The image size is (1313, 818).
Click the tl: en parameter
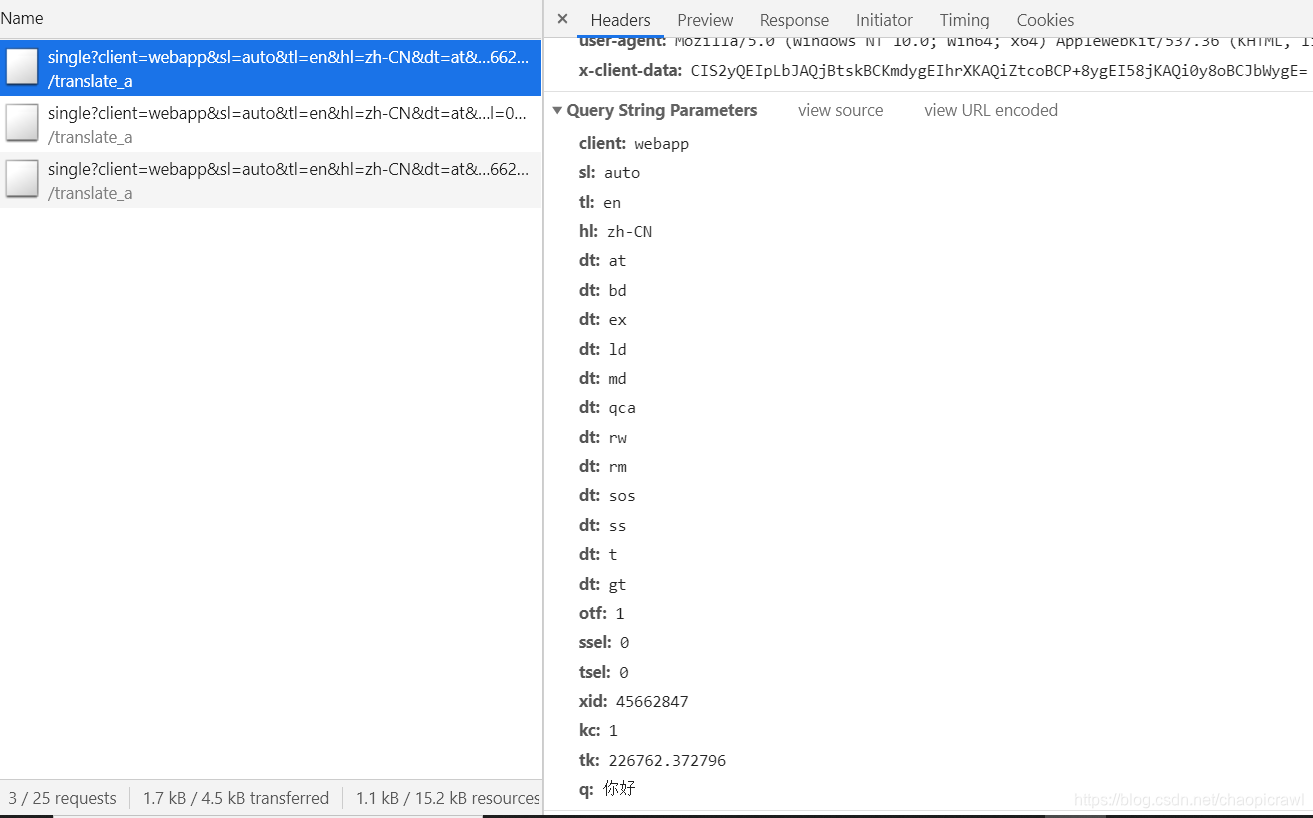(x=600, y=202)
